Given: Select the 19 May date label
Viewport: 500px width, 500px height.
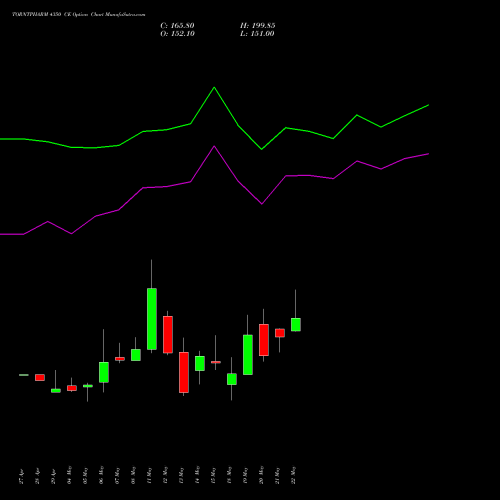Looking at the screenshot, I should coord(246,475).
